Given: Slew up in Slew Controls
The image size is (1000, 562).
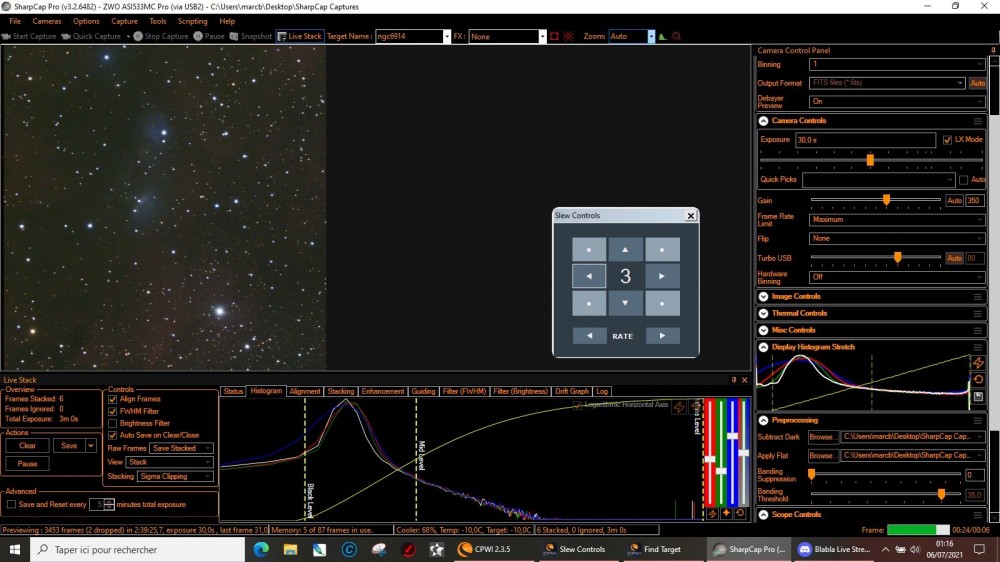Looking at the screenshot, I should (x=625, y=249).
